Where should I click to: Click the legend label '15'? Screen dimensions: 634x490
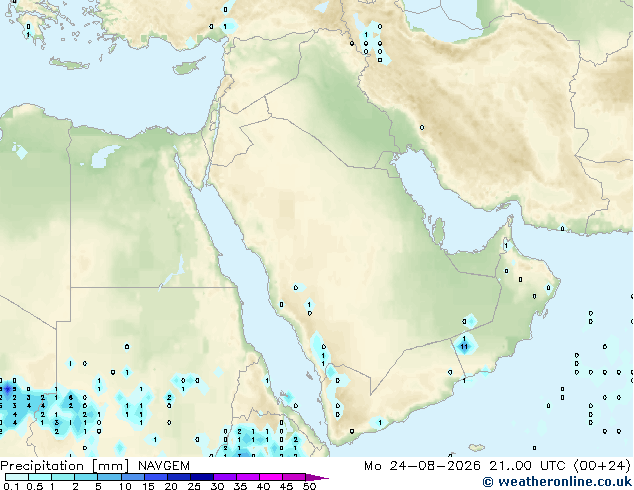148,486
